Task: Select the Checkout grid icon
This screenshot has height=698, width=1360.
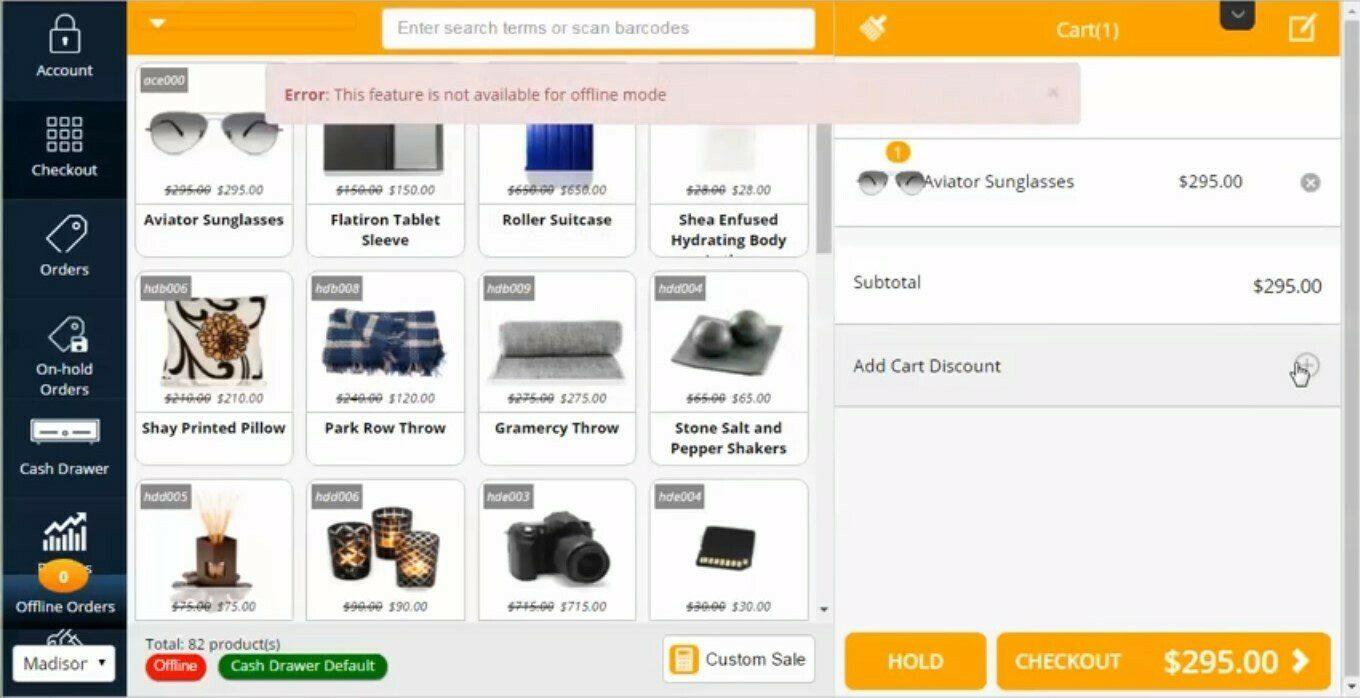Action: pos(64,134)
